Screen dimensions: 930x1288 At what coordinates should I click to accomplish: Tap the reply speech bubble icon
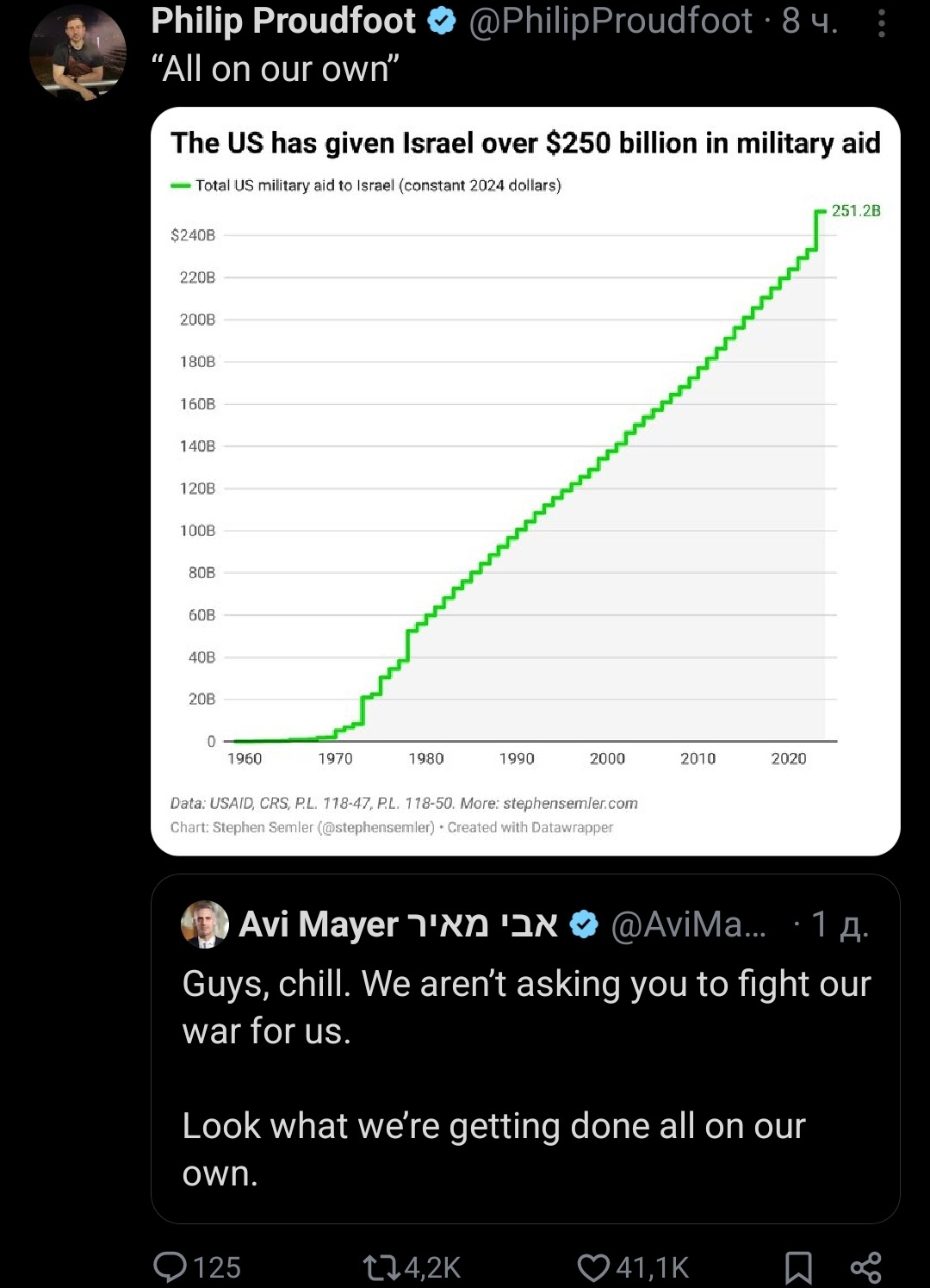[x=170, y=1266]
